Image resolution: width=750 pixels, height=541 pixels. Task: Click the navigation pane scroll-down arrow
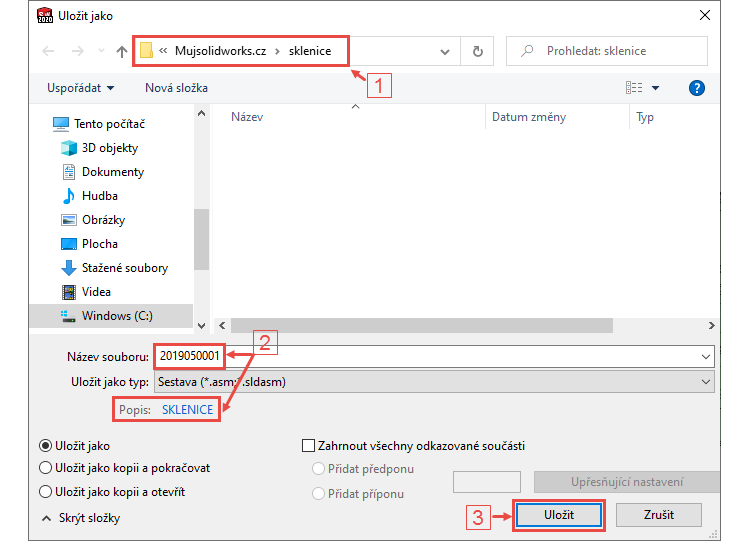click(x=201, y=326)
